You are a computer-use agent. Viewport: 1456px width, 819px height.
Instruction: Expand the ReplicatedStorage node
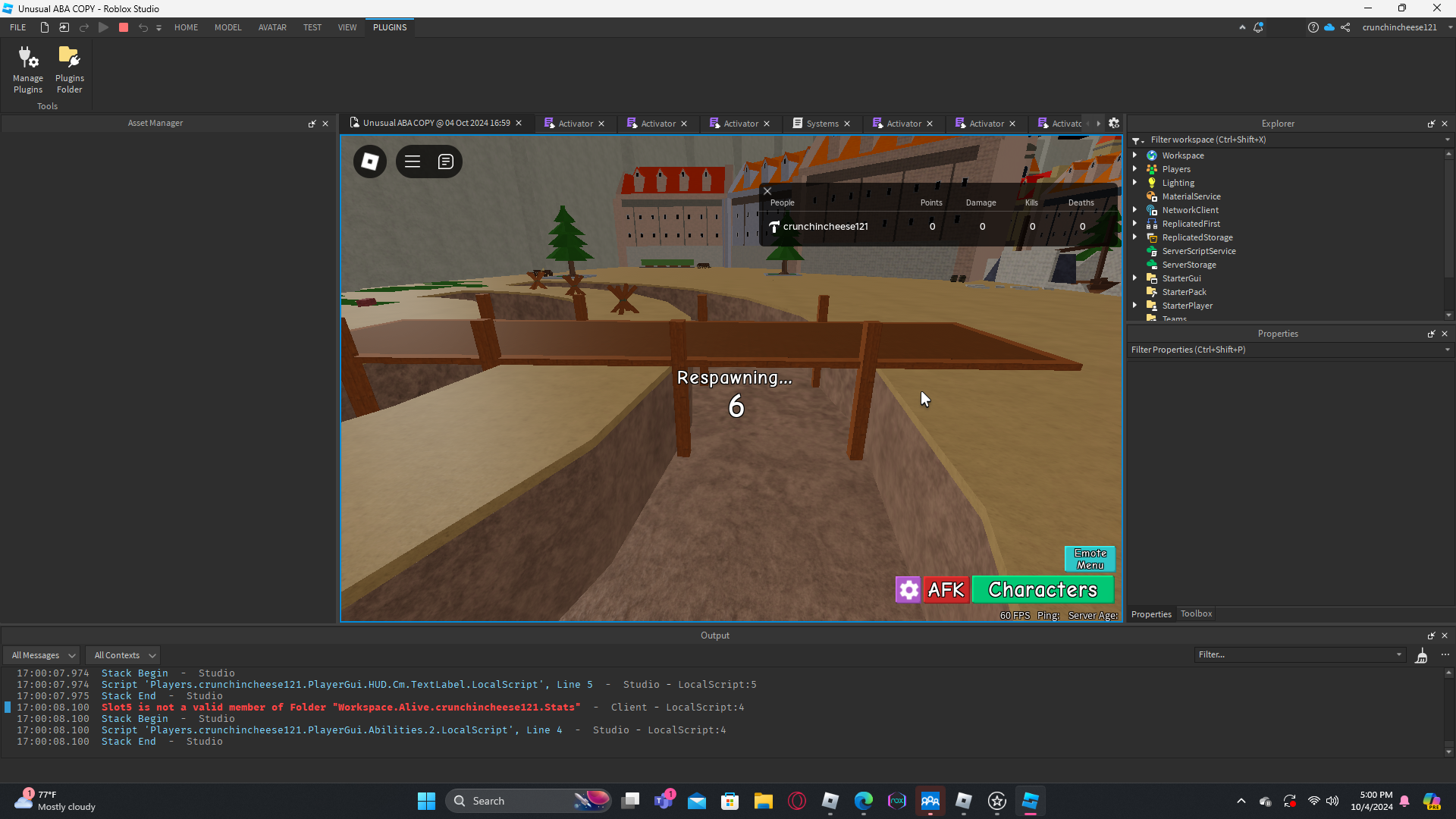tap(1135, 237)
